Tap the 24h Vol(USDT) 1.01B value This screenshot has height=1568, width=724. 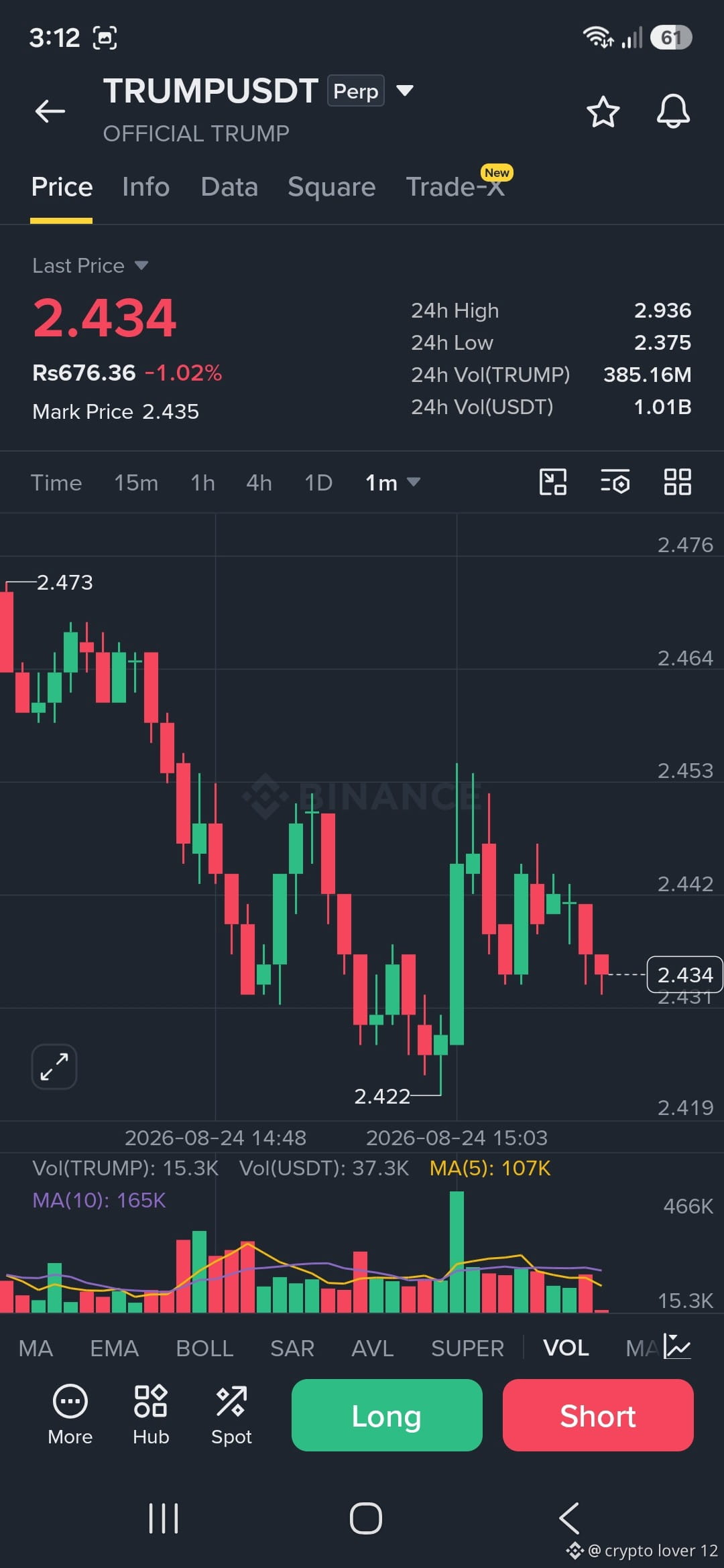tap(662, 407)
